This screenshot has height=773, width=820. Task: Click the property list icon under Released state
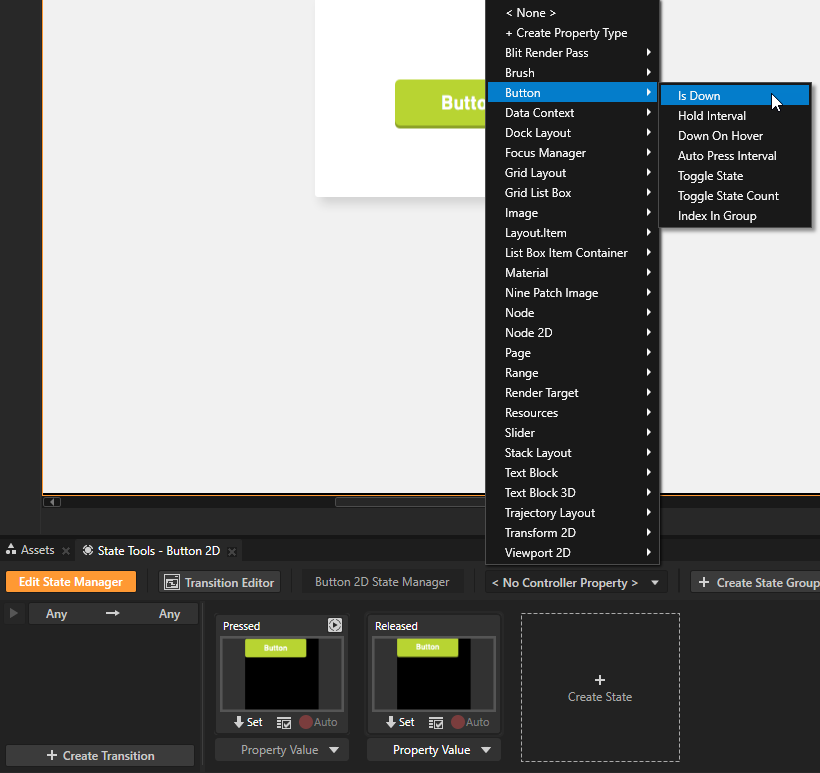[436, 722]
